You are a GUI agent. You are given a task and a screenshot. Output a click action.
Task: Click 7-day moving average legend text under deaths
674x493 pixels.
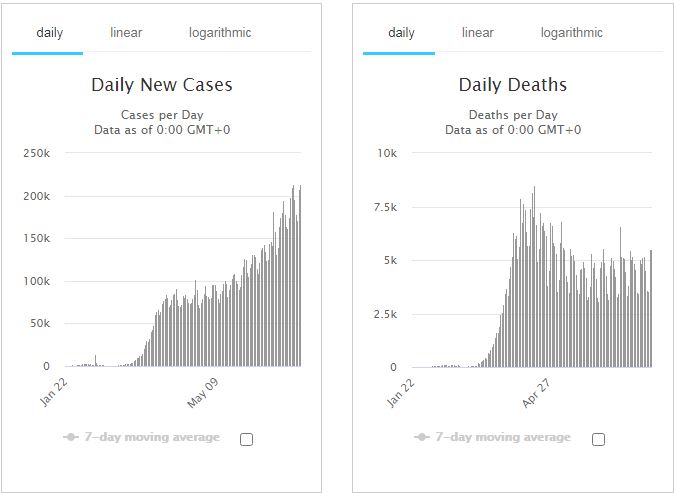(502, 438)
